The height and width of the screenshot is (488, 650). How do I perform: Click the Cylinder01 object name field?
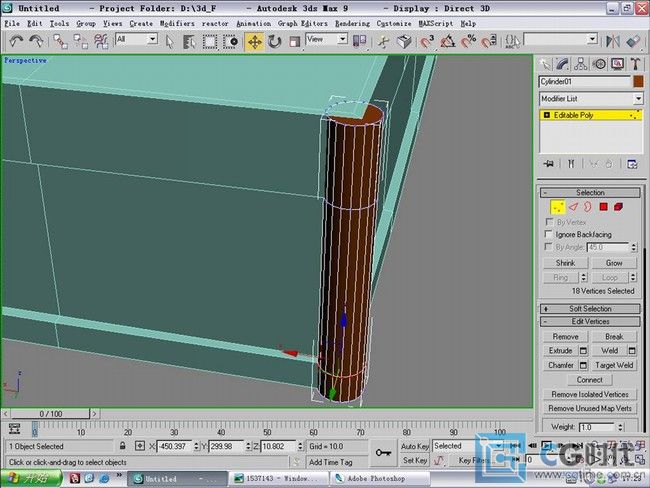pos(585,82)
